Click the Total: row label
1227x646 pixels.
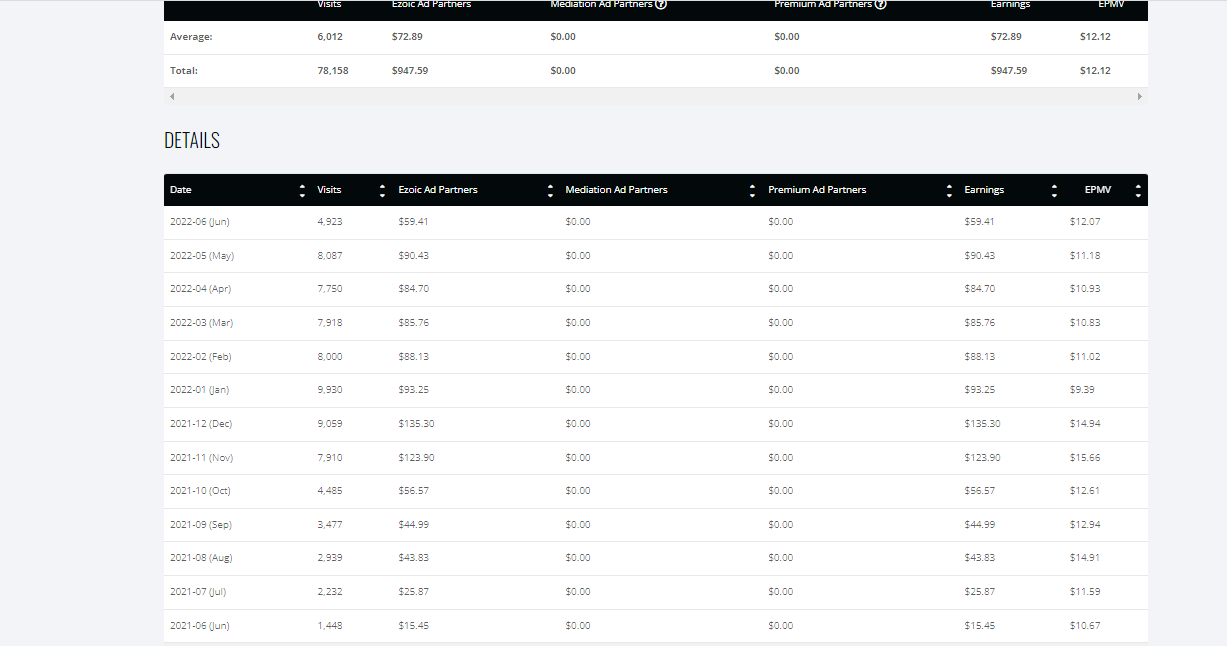pos(184,71)
